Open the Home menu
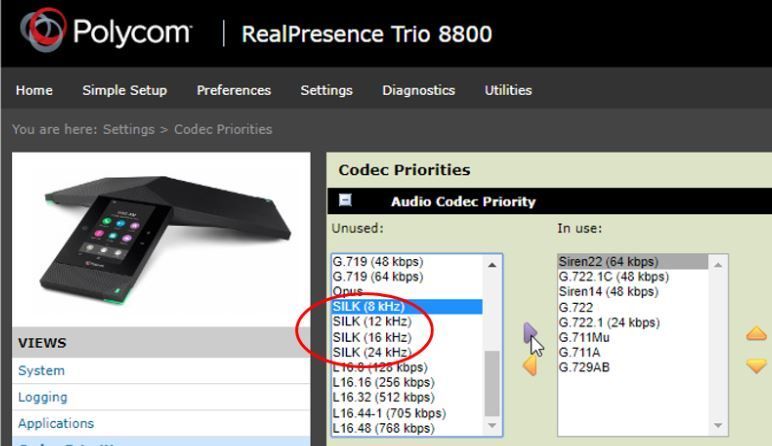Screen dimensions: 772x446 pos(34,90)
